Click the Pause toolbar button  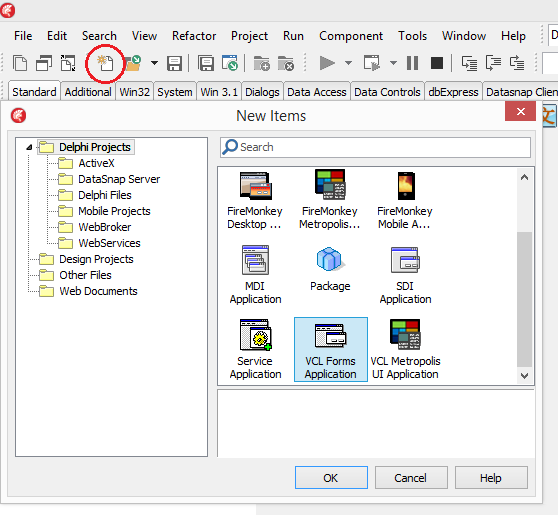(412, 63)
